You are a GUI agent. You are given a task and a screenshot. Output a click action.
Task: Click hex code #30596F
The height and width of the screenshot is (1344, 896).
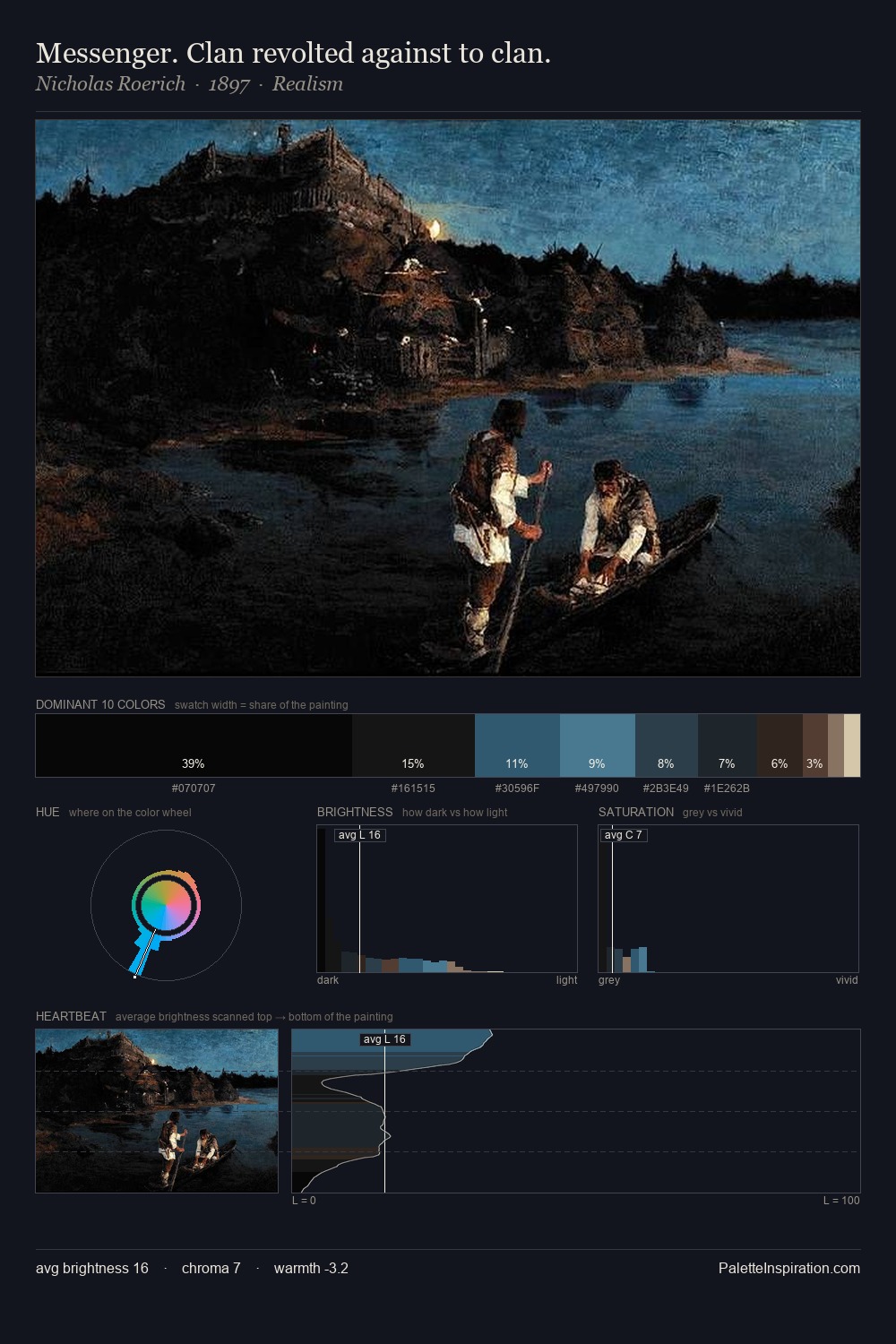517,788
